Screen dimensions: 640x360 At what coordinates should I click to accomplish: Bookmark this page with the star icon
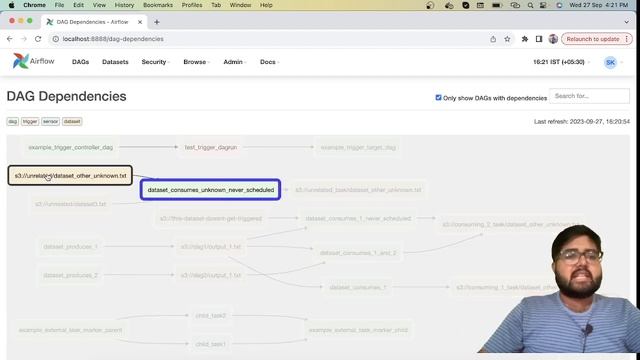507,39
